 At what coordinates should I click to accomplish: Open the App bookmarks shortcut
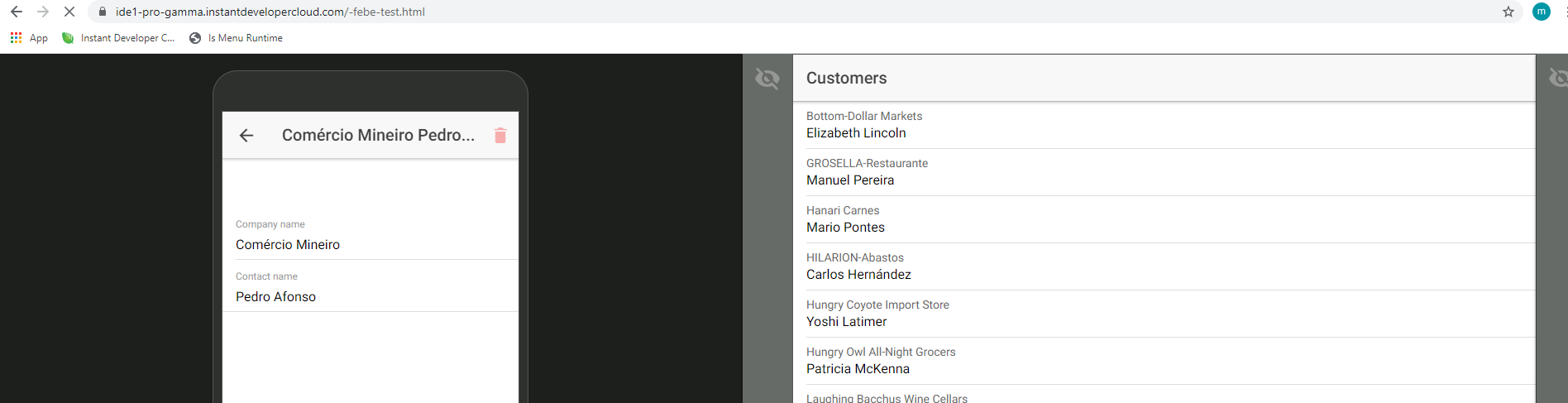pyautogui.click(x=29, y=38)
